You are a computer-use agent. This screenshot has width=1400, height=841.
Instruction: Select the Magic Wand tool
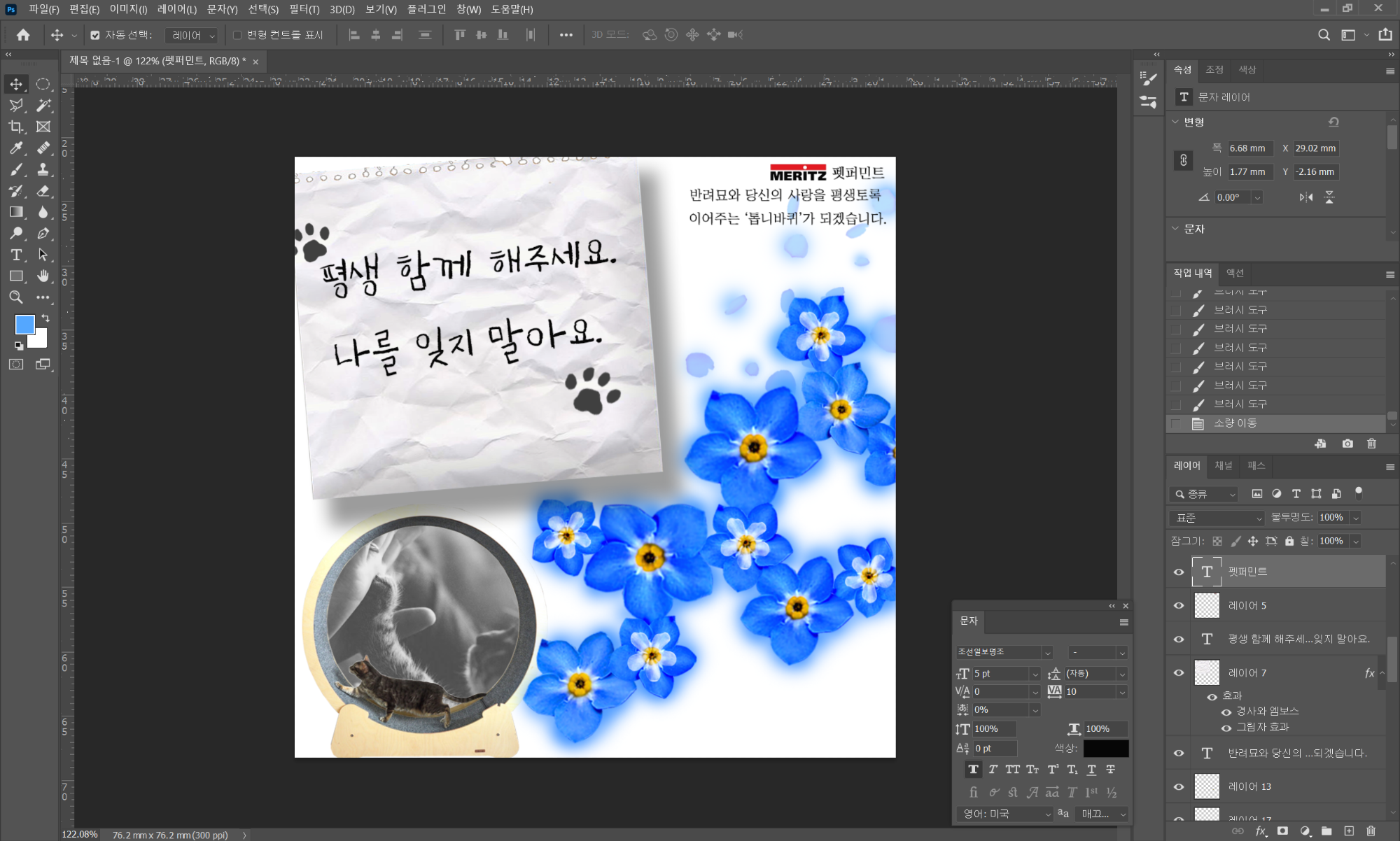point(43,105)
